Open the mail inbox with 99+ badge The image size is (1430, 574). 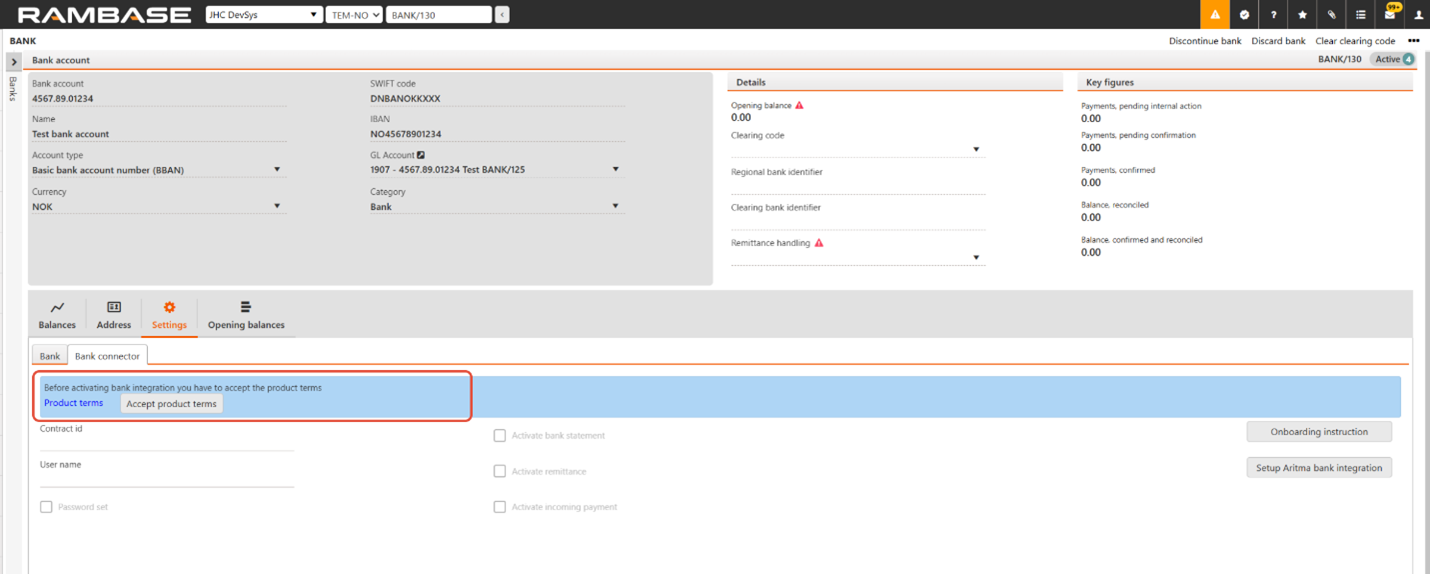point(1390,15)
